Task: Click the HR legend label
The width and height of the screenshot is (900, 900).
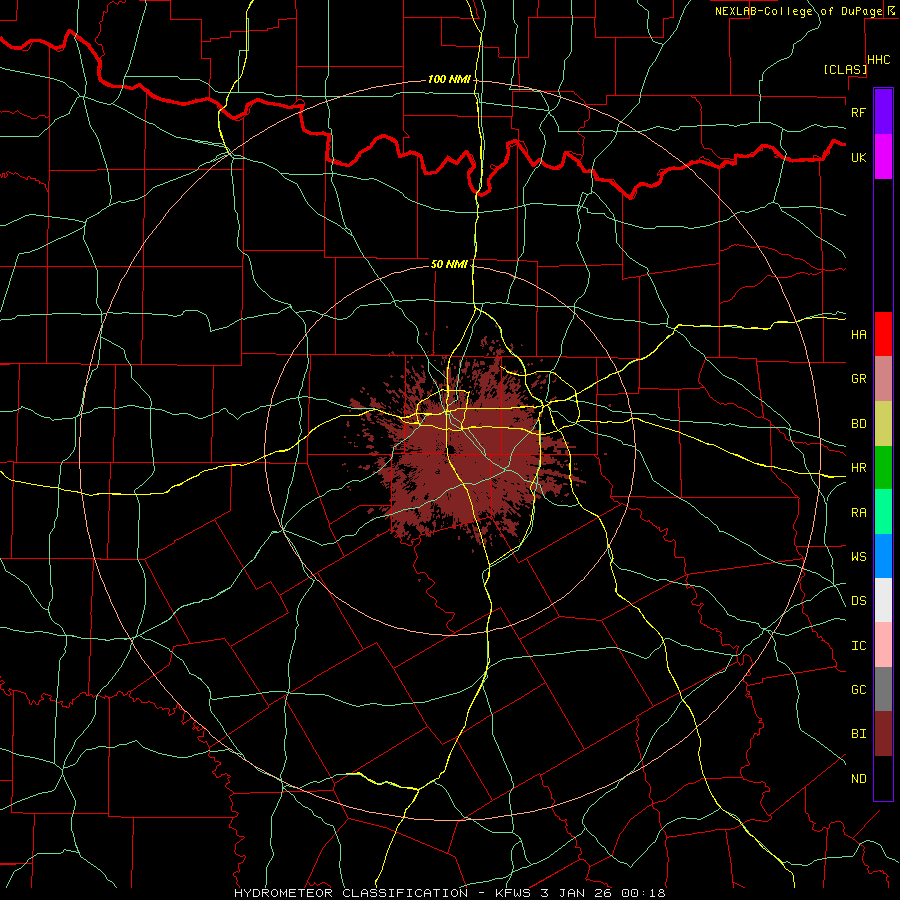Action: (858, 468)
